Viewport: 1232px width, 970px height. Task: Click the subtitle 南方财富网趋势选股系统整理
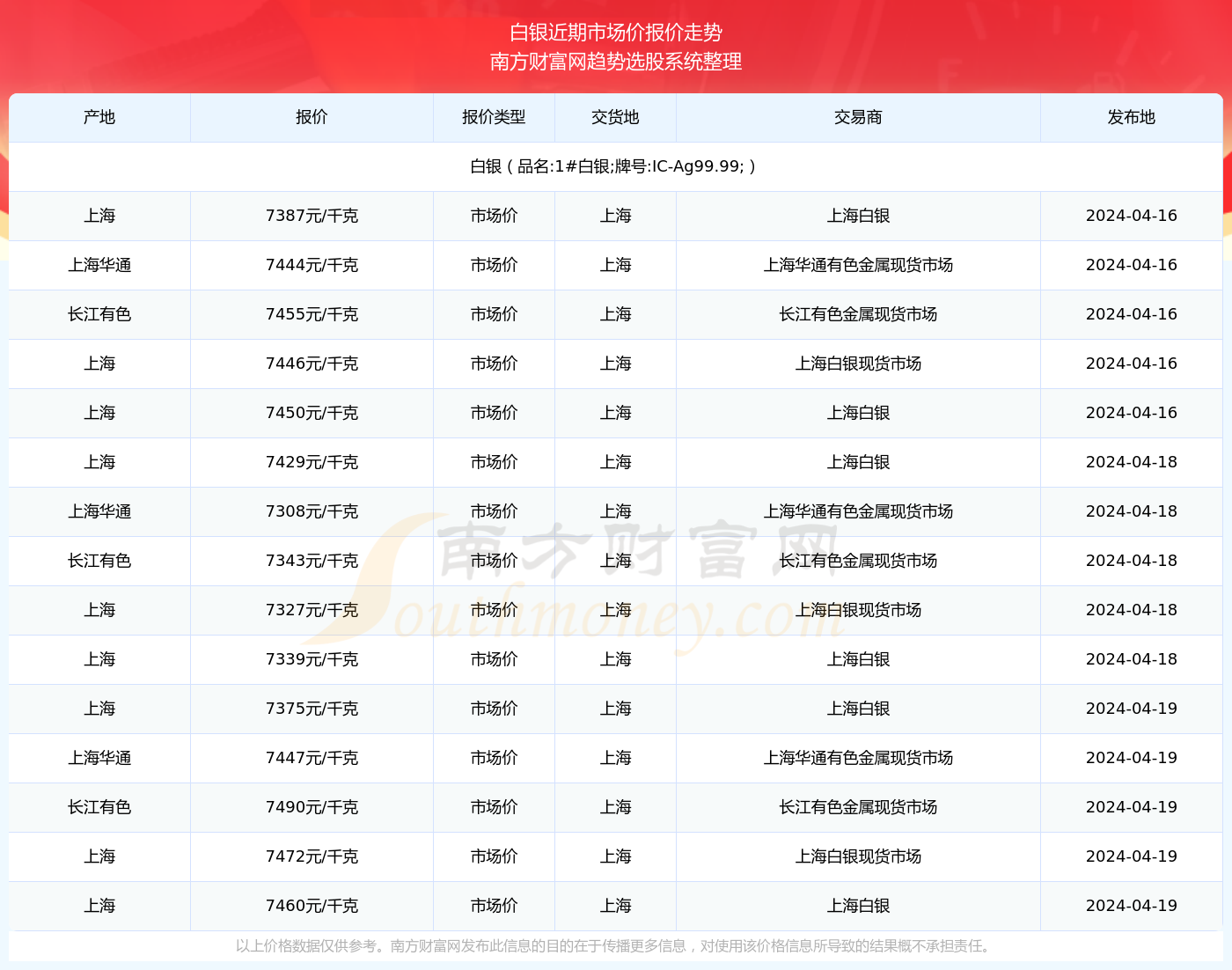[616, 62]
